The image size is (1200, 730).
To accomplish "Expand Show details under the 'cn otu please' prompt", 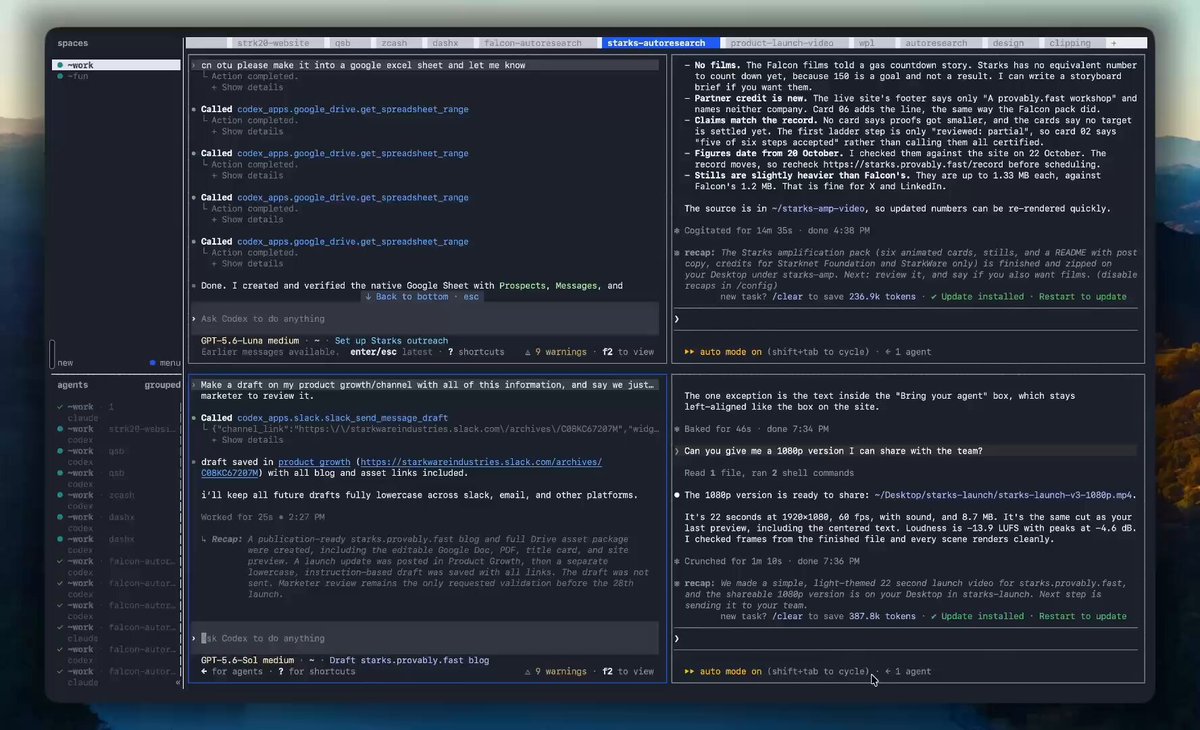I will pyautogui.click(x=246, y=88).
